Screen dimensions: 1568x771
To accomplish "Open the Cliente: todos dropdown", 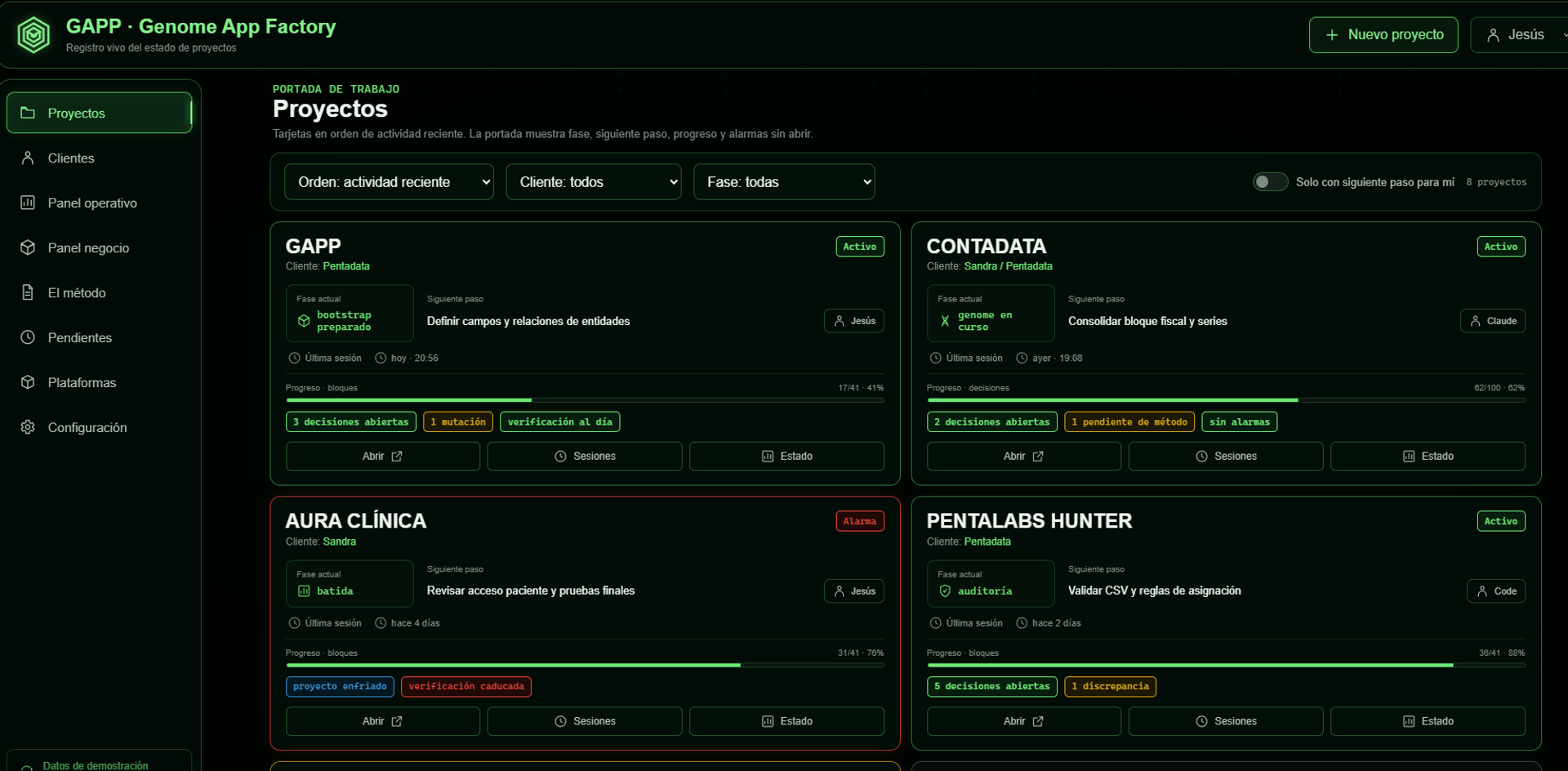I will click(x=594, y=181).
